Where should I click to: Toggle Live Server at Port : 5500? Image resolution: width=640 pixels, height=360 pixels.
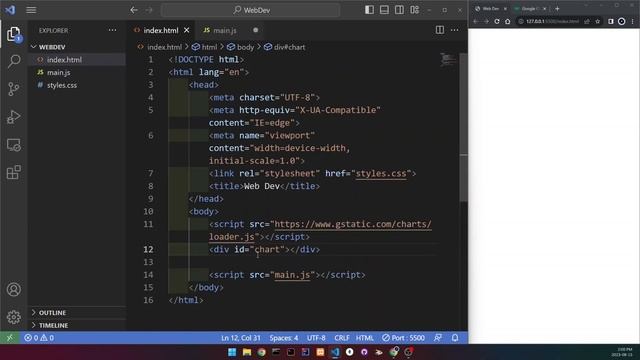click(403, 338)
